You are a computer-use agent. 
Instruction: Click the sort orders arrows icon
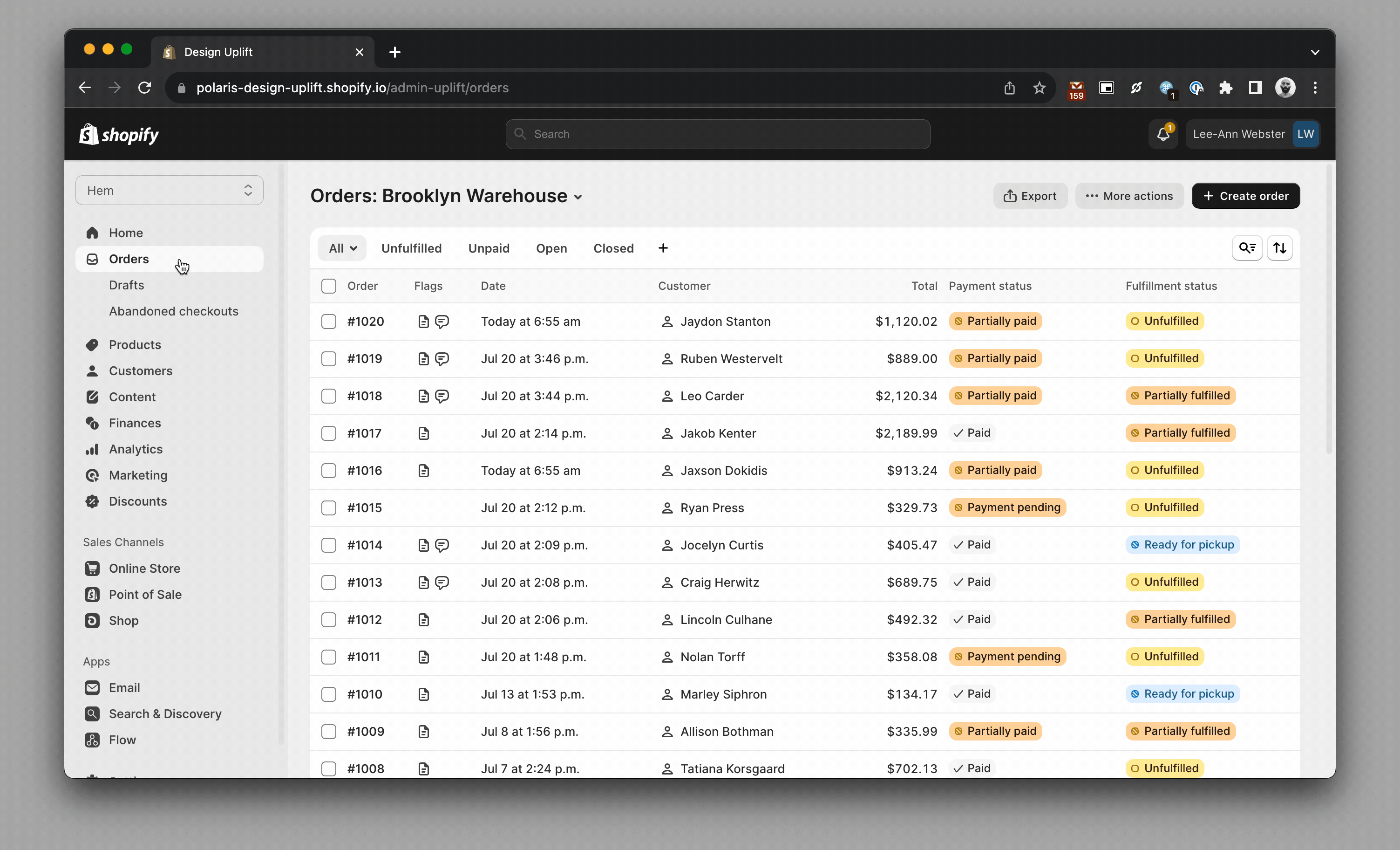point(1279,248)
